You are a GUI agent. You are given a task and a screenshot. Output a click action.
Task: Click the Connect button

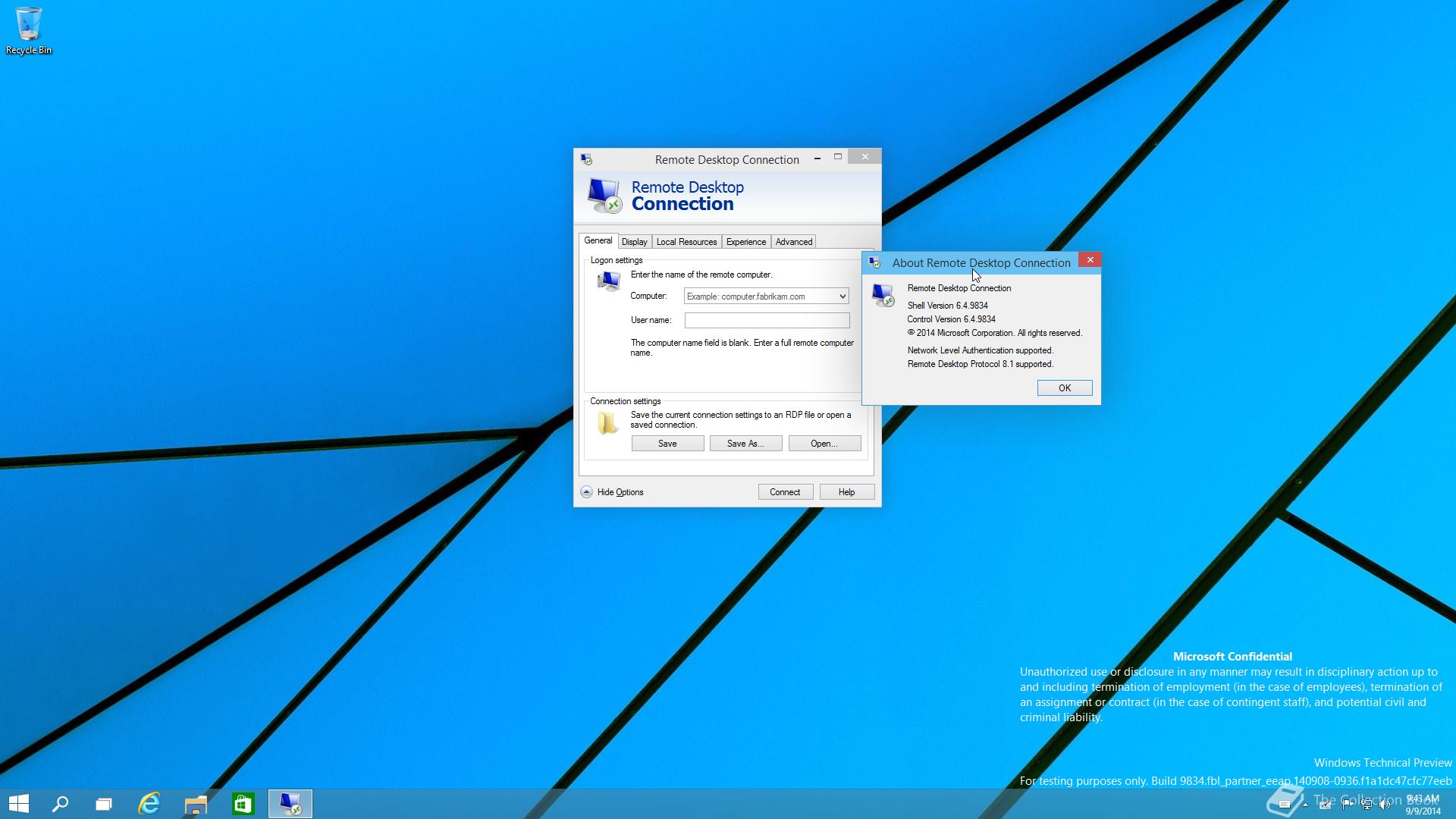[785, 492]
